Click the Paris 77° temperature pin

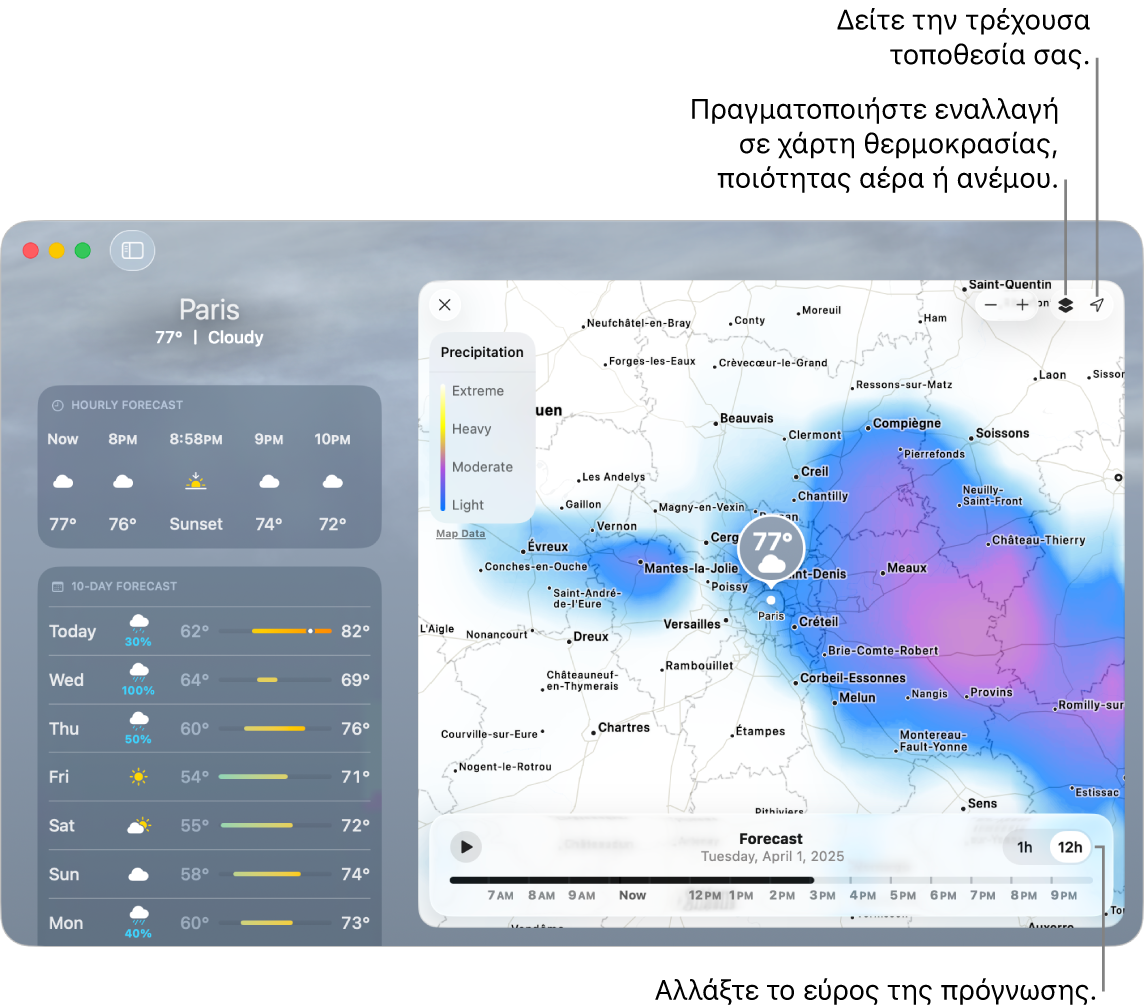pos(771,550)
